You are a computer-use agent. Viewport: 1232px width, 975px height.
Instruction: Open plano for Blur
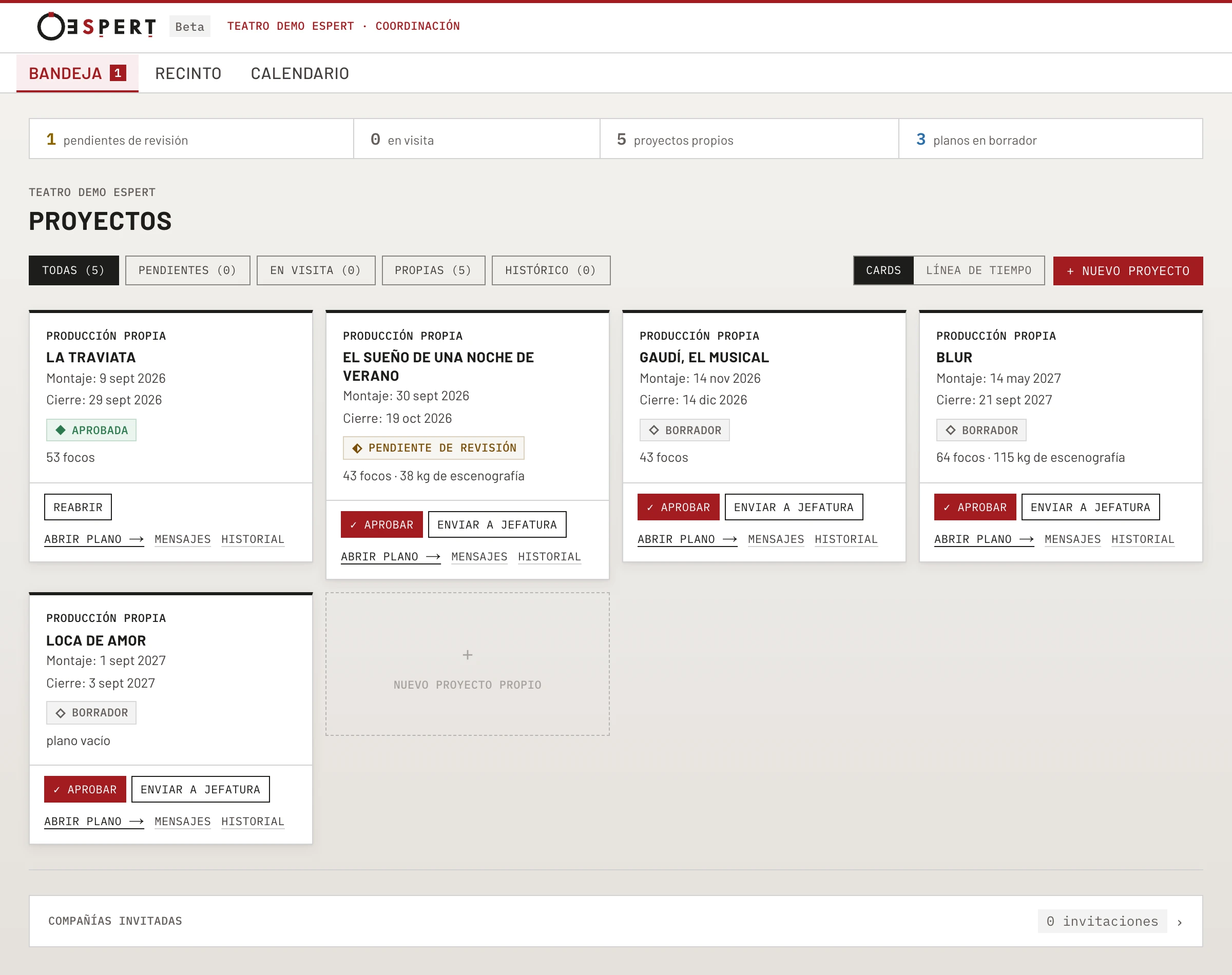(984, 539)
